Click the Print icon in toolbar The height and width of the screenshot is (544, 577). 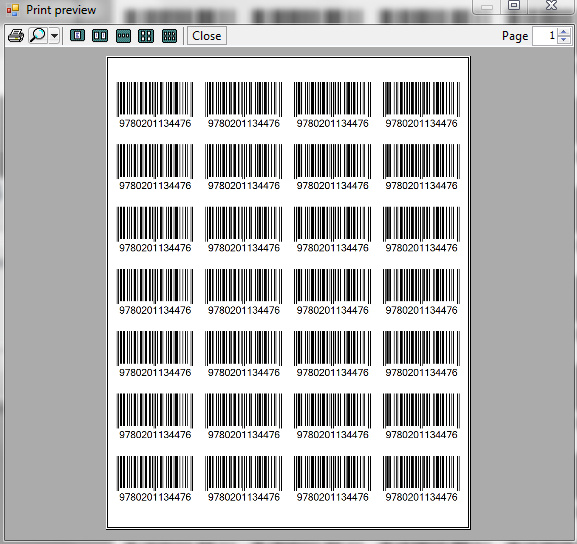click(16, 36)
